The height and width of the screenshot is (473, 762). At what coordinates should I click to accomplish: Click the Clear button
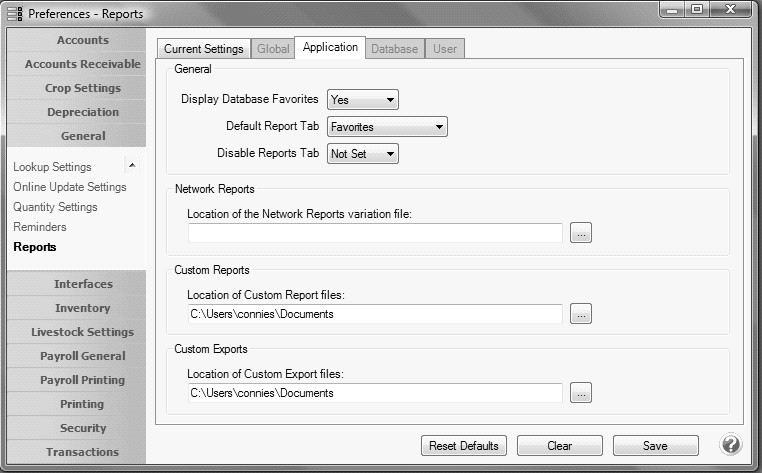coord(559,446)
